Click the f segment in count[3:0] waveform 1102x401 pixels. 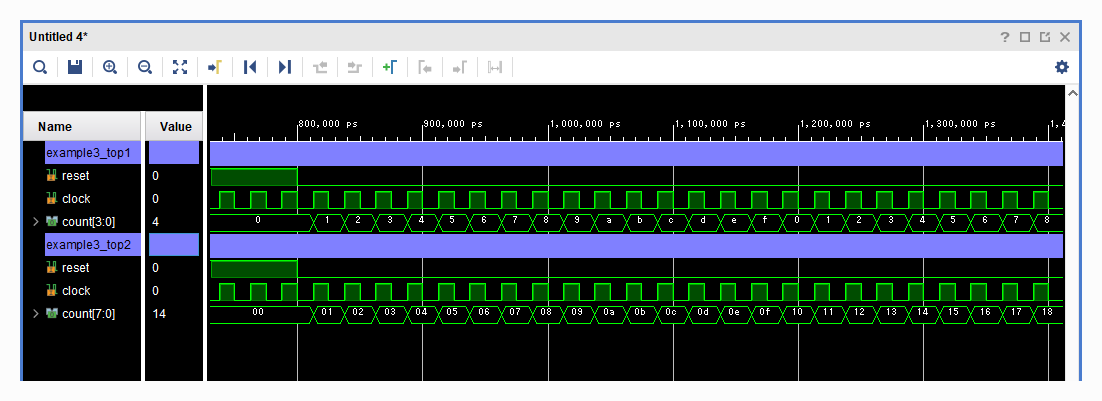pyautogui.click(x=765, y=221)
